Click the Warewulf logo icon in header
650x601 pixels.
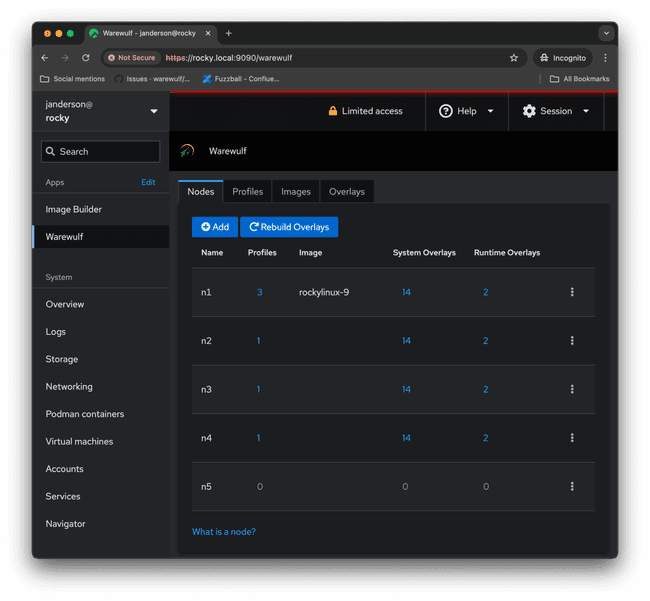pyautogui.click(x=187, y=151)
